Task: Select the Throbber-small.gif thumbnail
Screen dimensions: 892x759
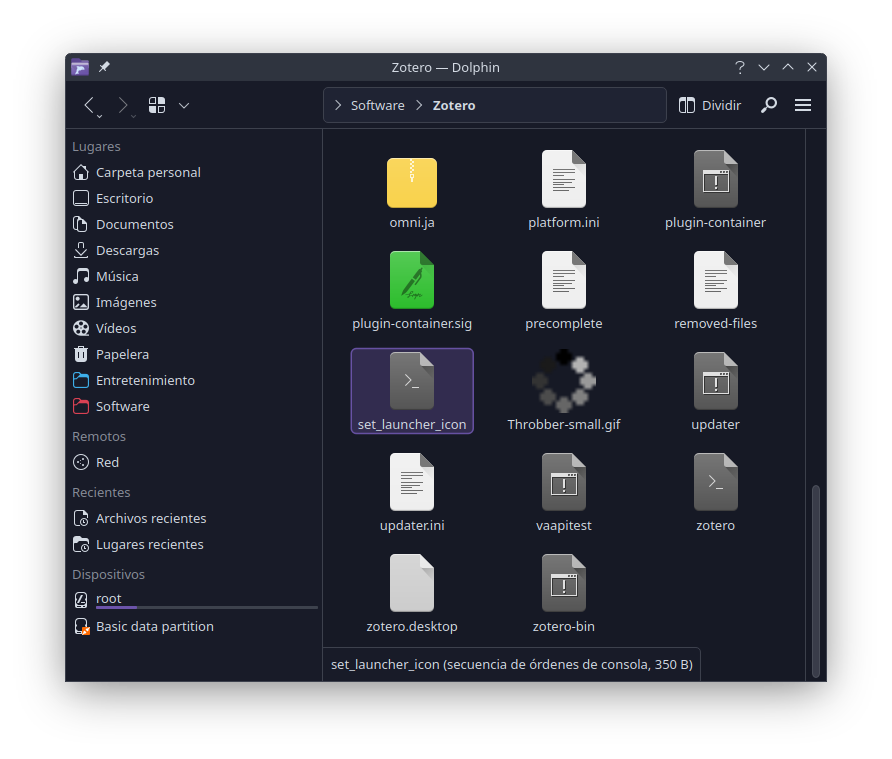Action: (564, 381)
